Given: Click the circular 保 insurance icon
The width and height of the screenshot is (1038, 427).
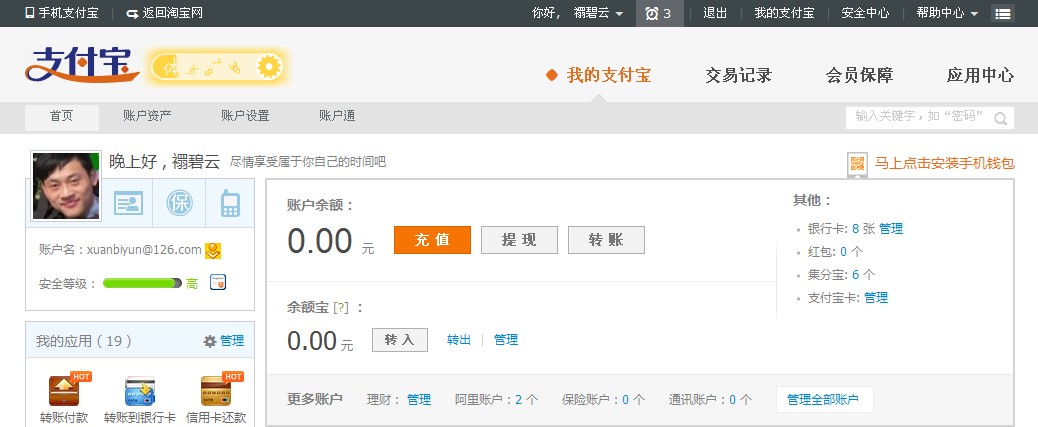Looking at the screenshot, I should (180, 204).
